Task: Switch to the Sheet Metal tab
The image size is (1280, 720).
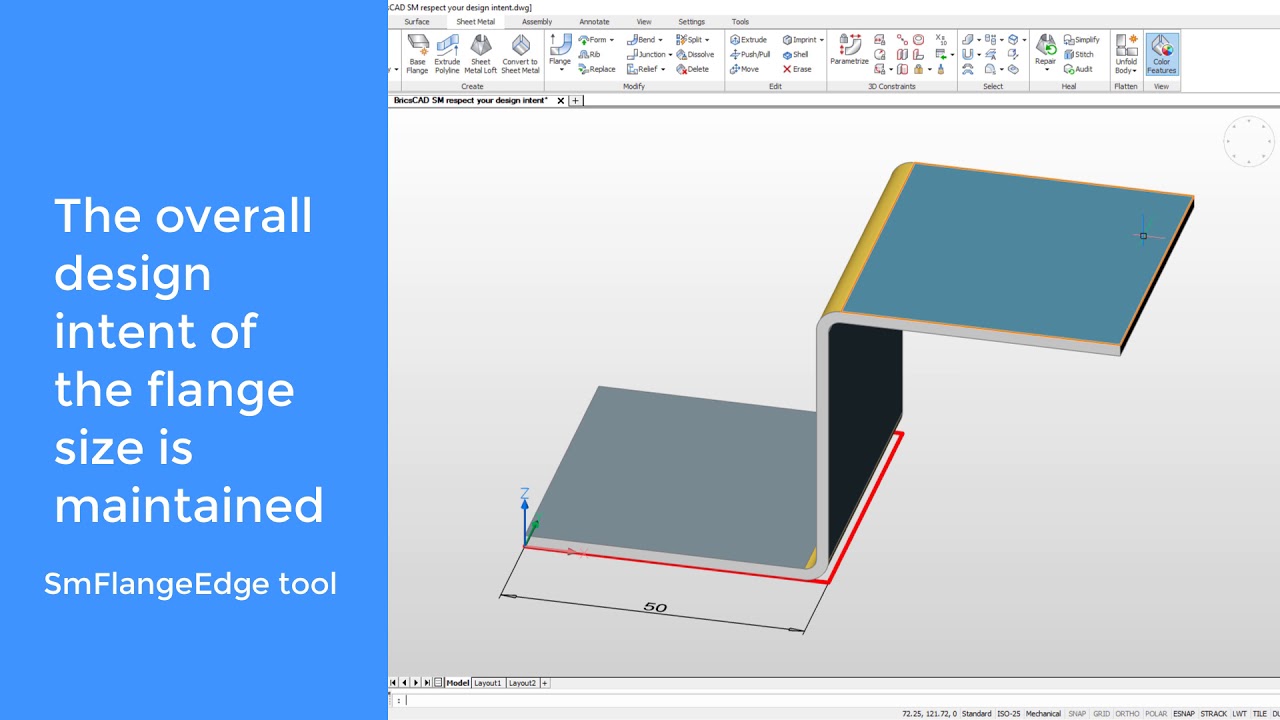Action: tap(476, 22)
